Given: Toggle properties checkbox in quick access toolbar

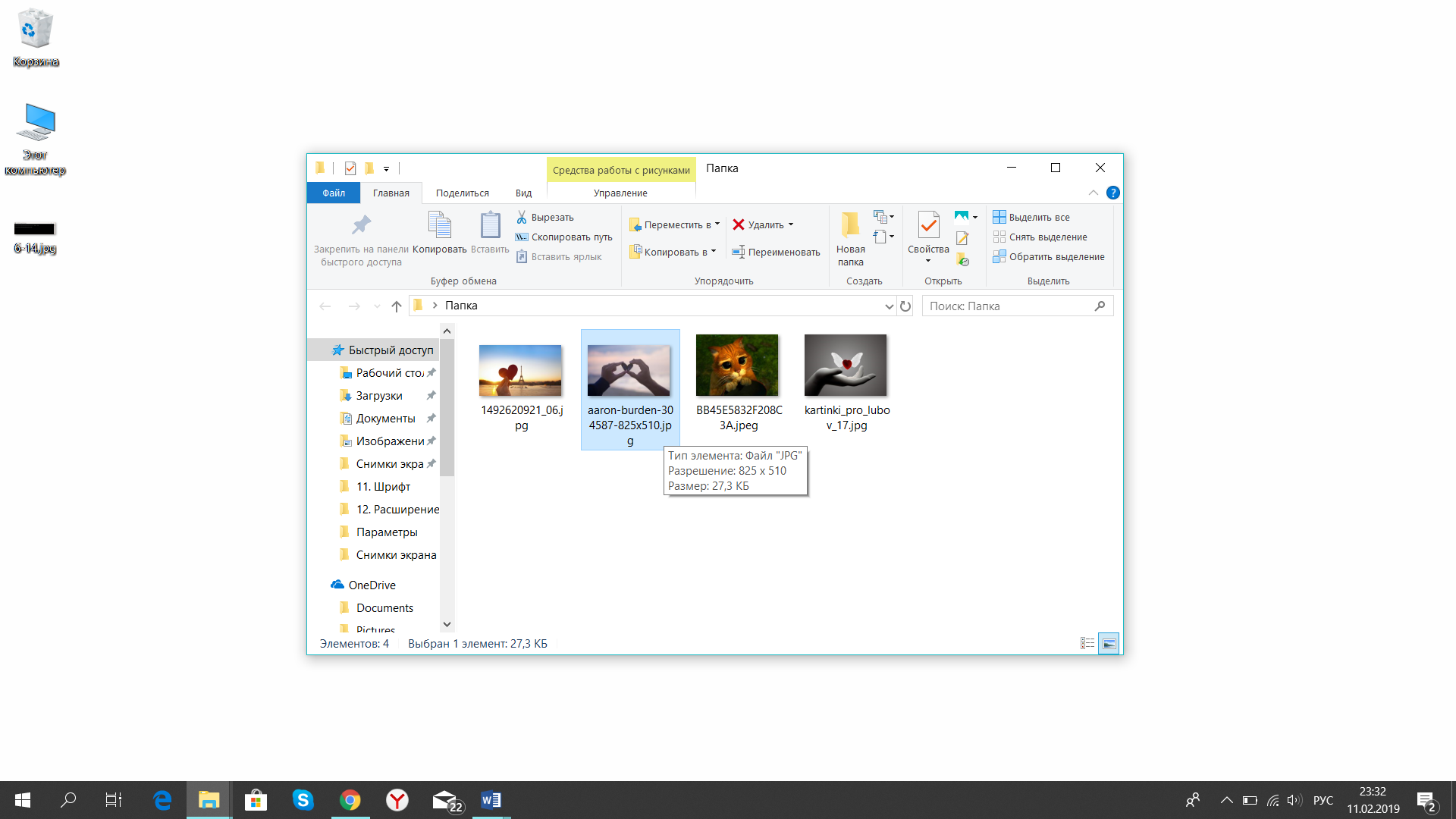Looking at the screenshot, I should point(350,168).
